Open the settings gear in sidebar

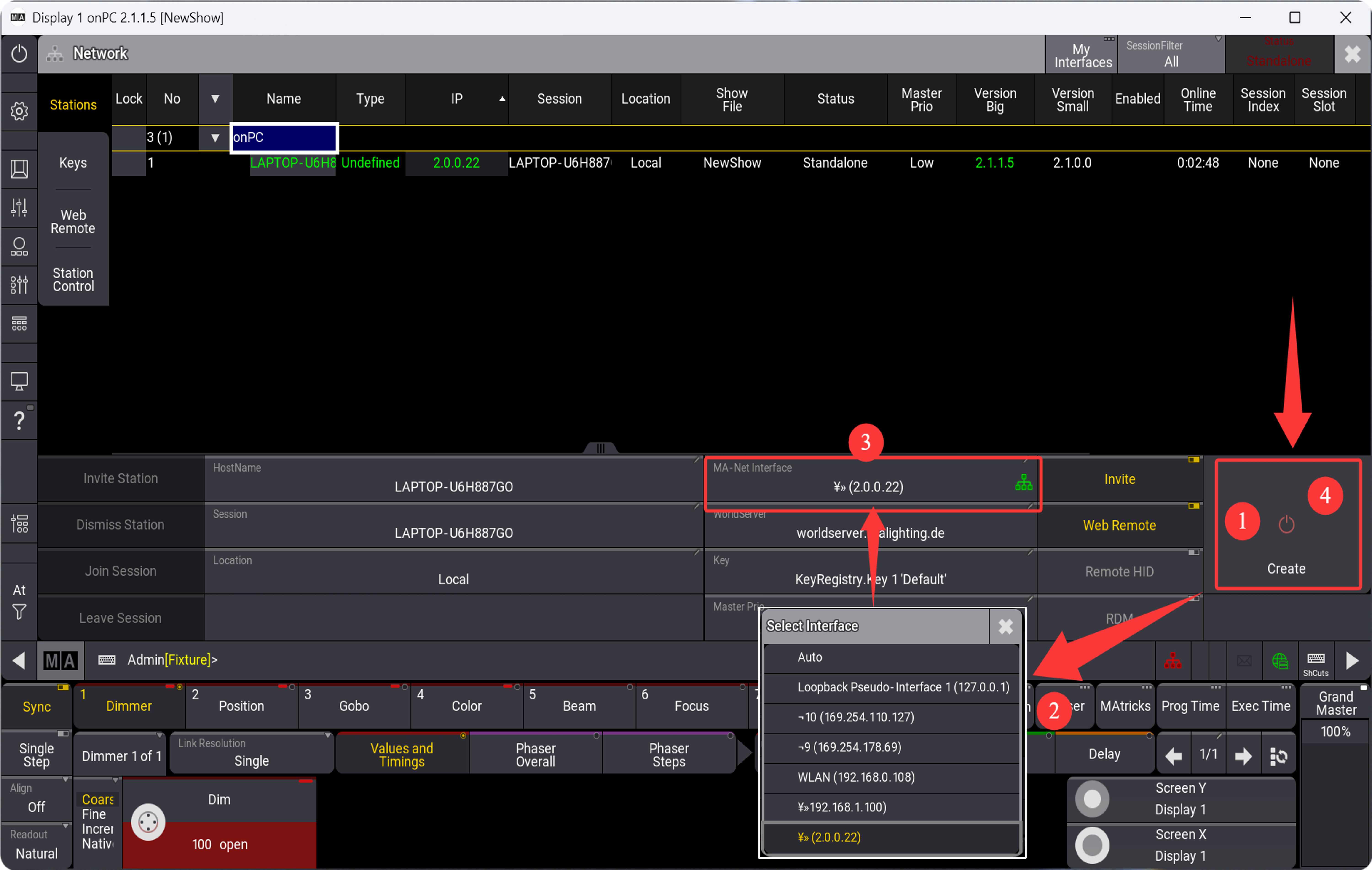pos(19,111)
